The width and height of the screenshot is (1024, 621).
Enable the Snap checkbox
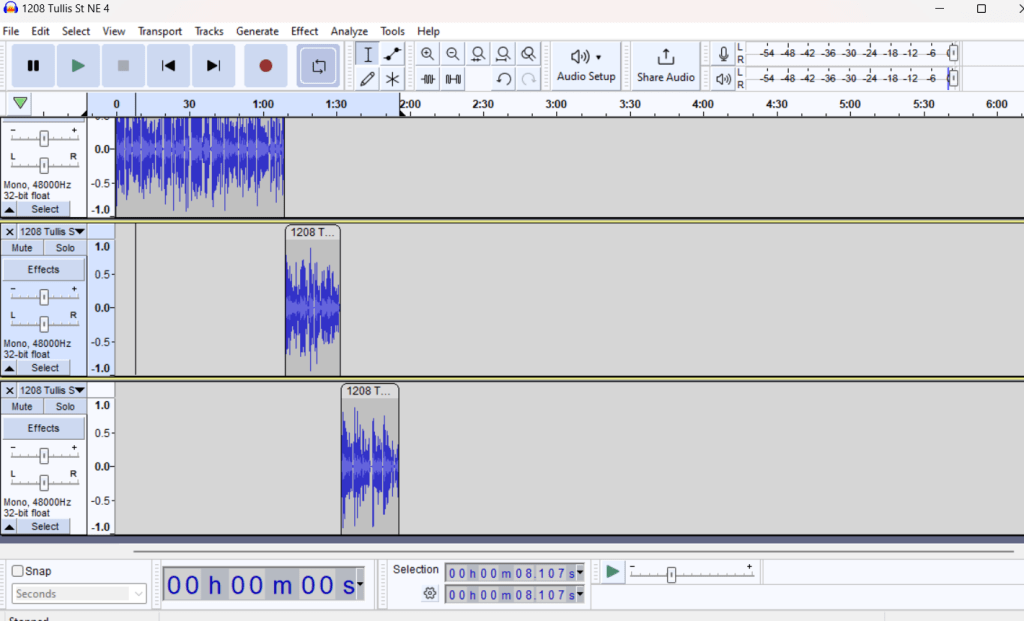[18, 571]
